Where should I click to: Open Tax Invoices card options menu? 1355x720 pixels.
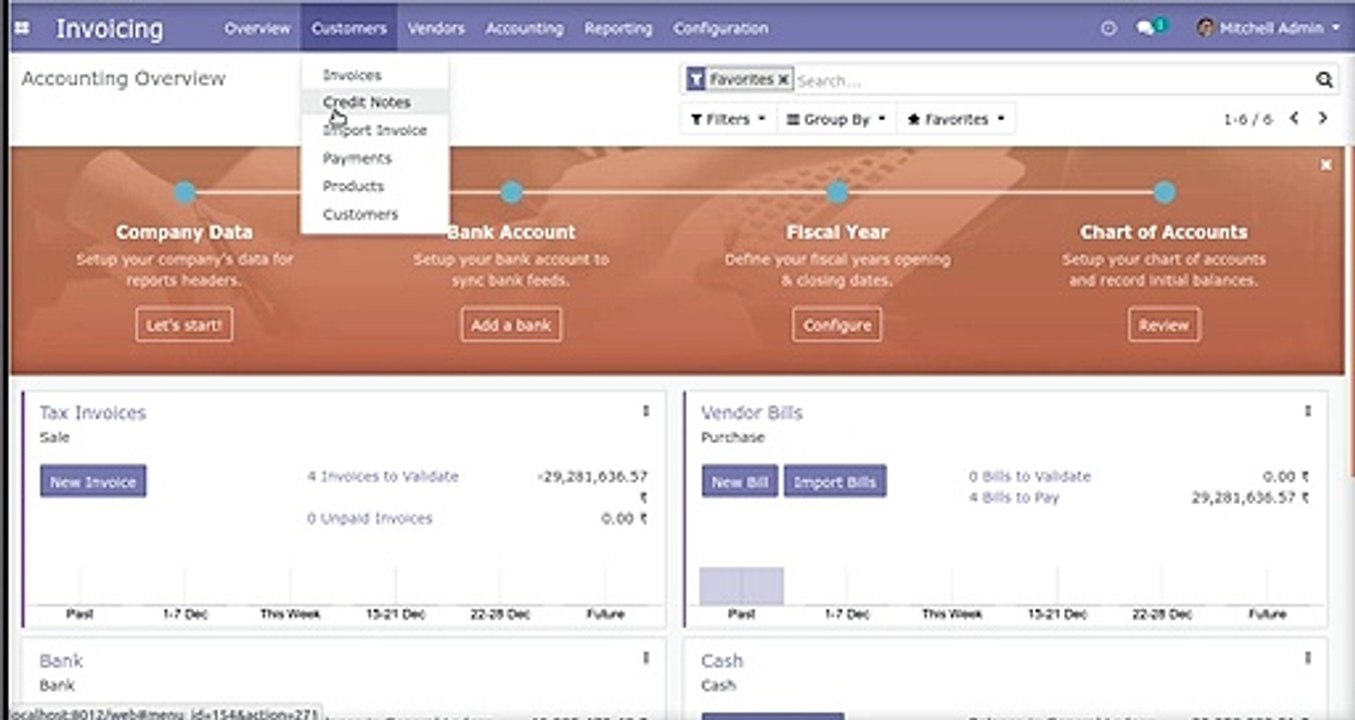645,411
